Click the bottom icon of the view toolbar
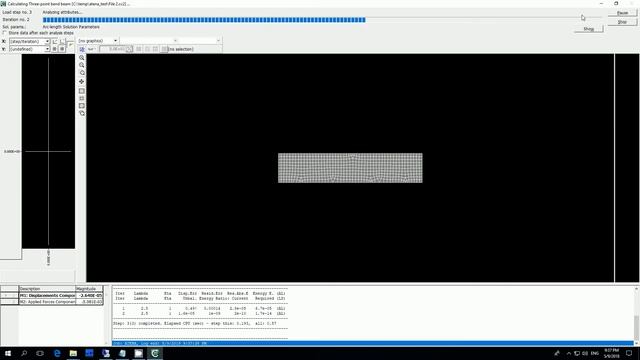 82,113
